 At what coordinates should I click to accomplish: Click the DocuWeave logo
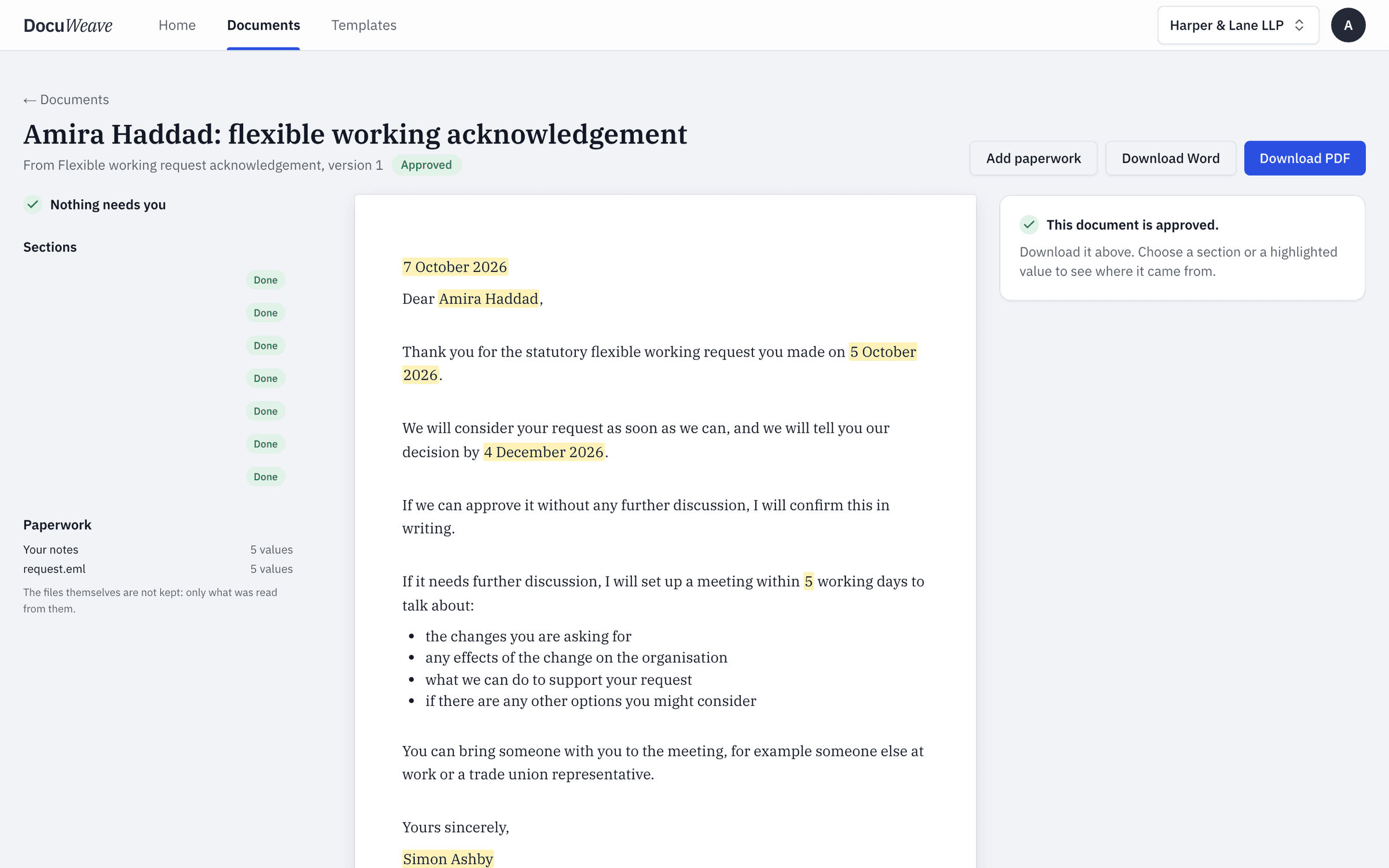click(x=68, y=25)
